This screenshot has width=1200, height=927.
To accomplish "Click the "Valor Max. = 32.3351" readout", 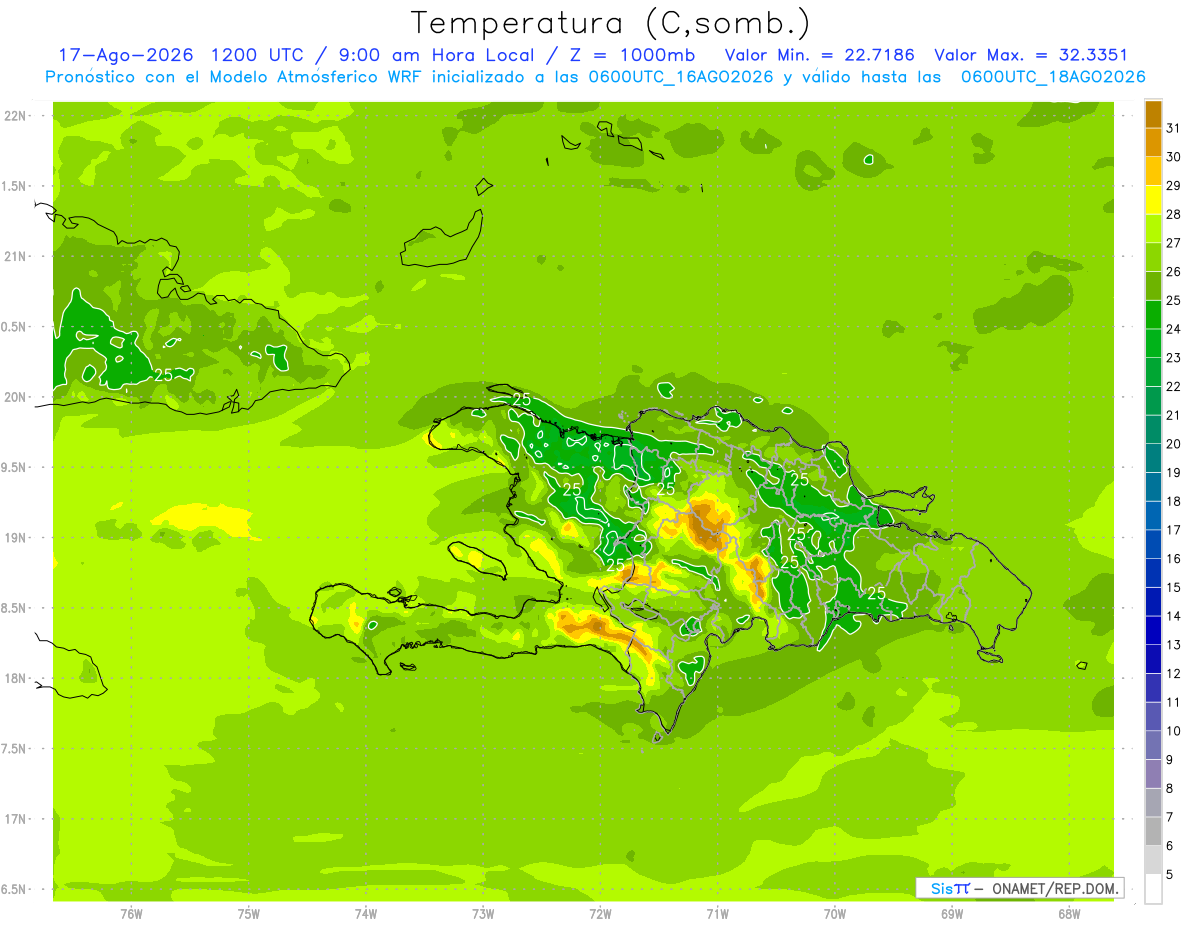I will pos(1030,55).
